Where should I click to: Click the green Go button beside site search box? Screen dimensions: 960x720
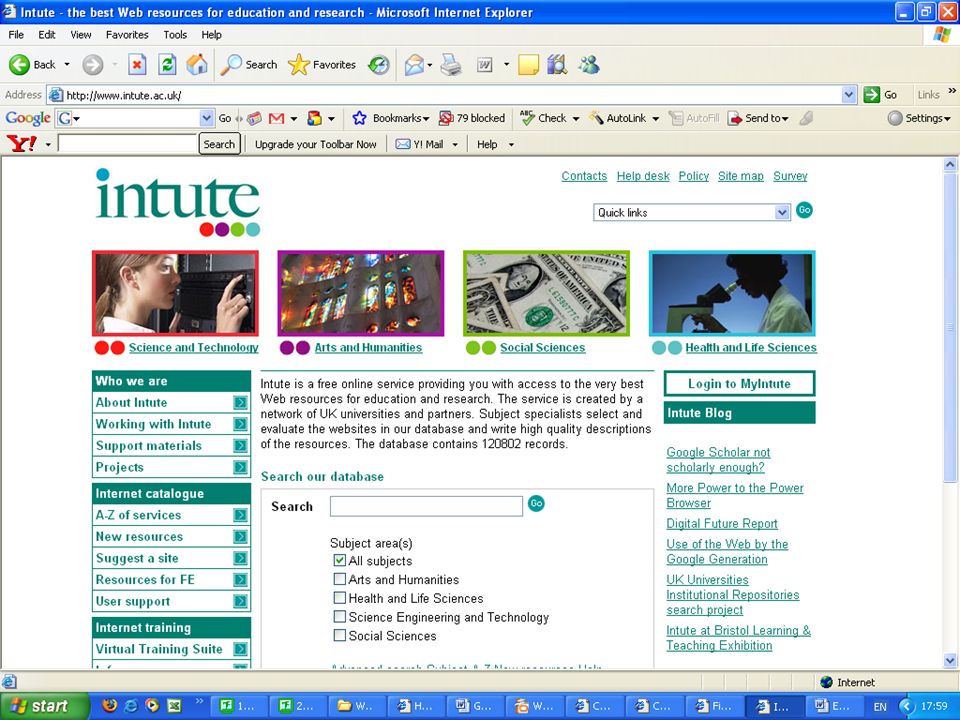(536, 503)
